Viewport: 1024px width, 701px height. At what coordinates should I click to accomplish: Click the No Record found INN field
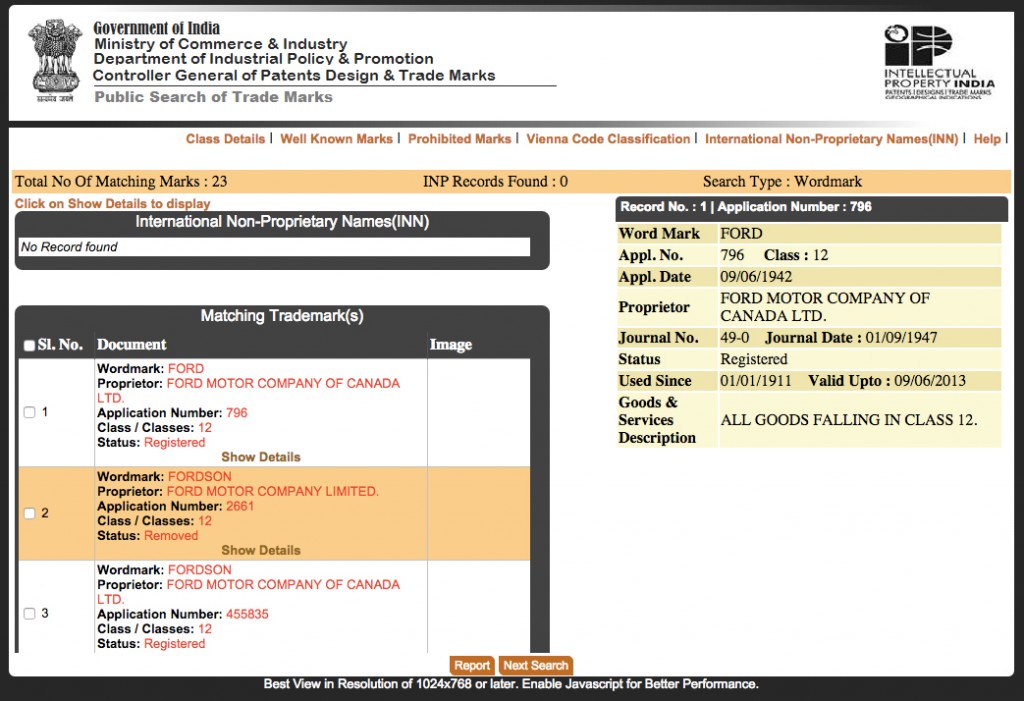[275, 246]
